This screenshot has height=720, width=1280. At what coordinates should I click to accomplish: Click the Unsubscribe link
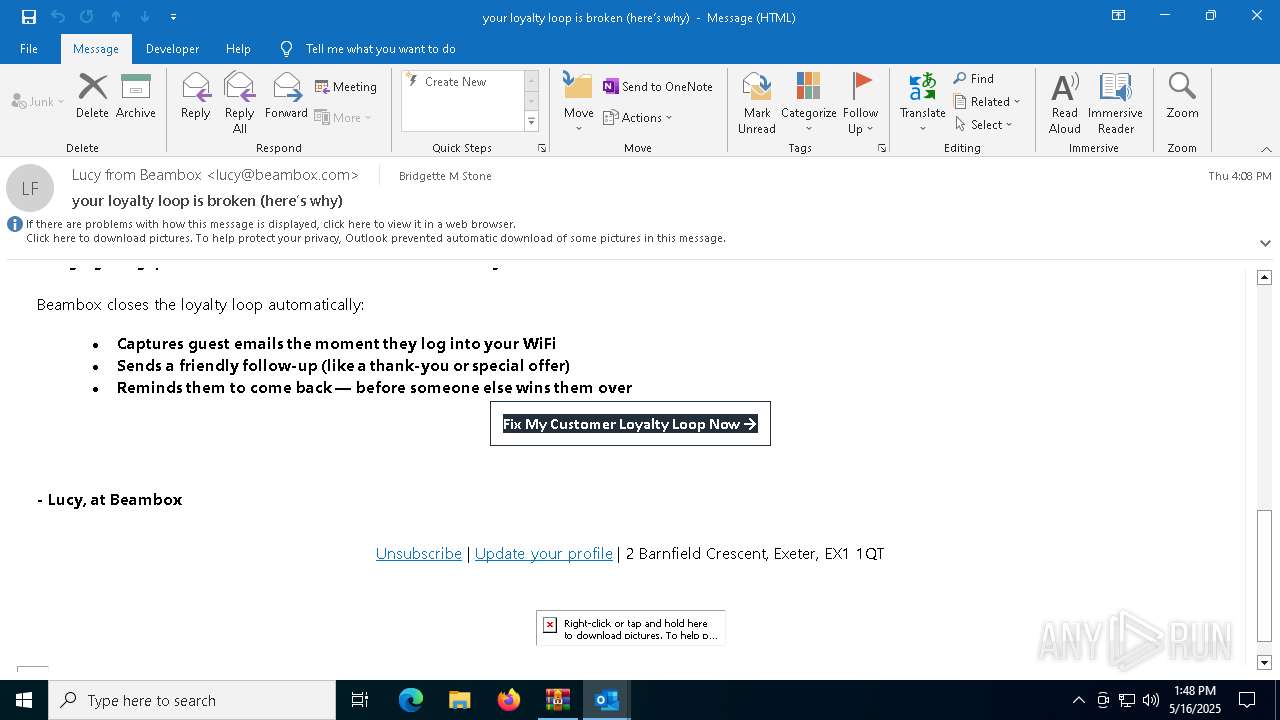tap(419, 553)
